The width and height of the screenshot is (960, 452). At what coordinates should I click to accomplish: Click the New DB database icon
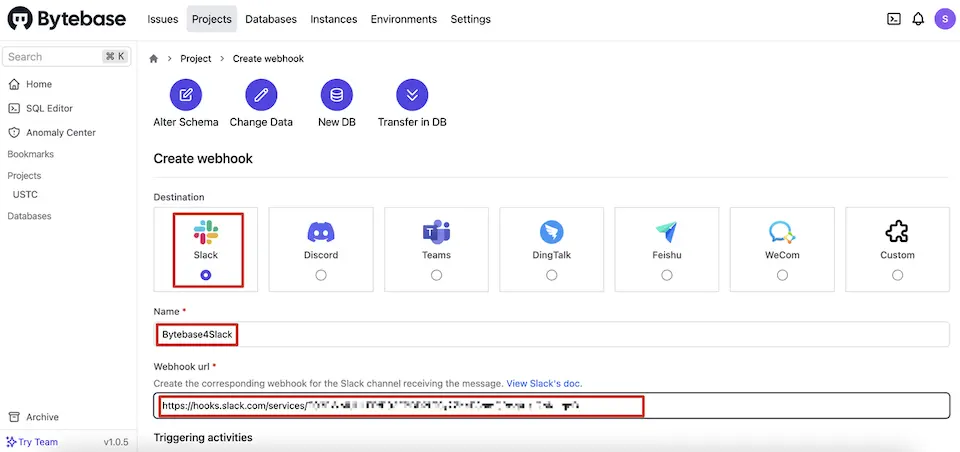point(337,95)
